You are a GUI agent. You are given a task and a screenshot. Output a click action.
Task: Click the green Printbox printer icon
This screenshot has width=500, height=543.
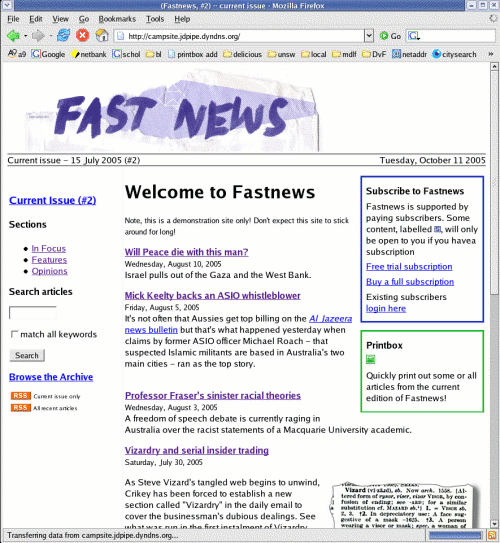click(x=370, y=360)
